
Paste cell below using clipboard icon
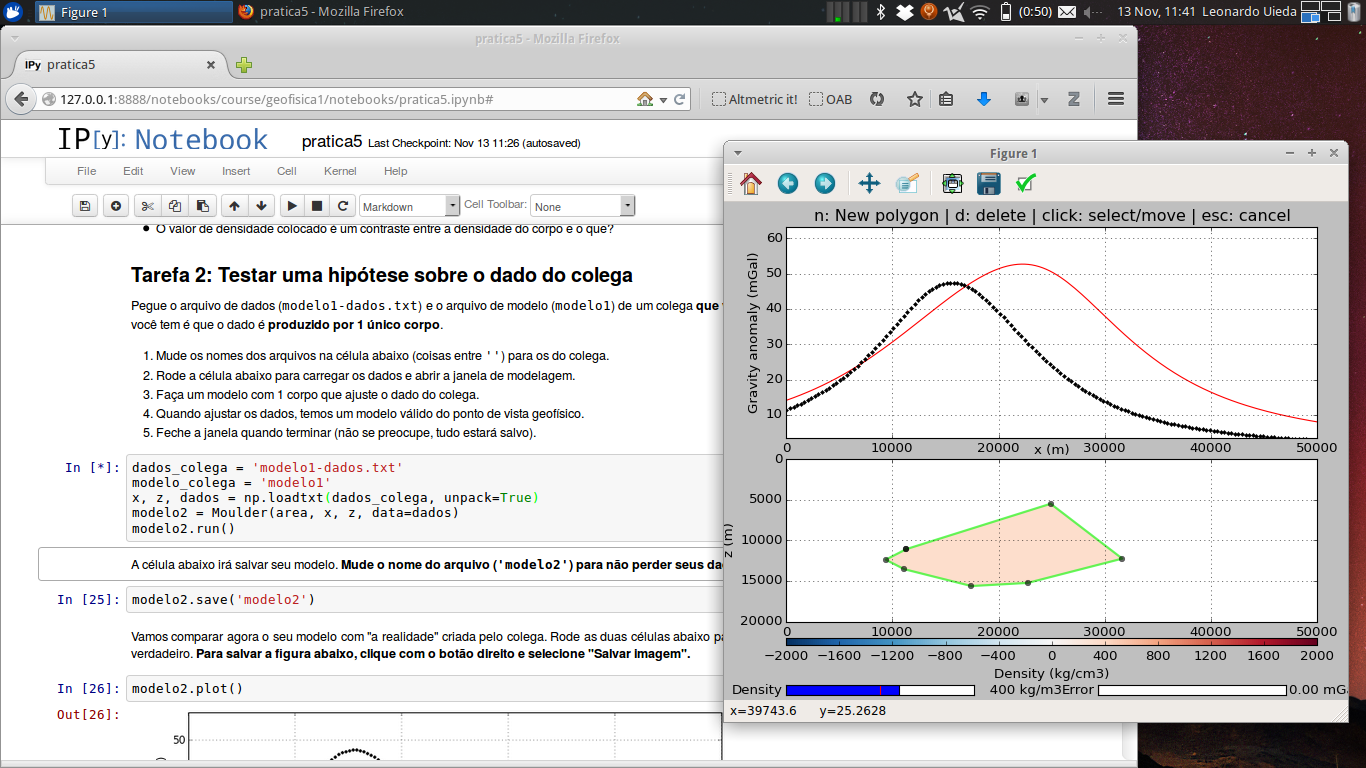[202, 206]
